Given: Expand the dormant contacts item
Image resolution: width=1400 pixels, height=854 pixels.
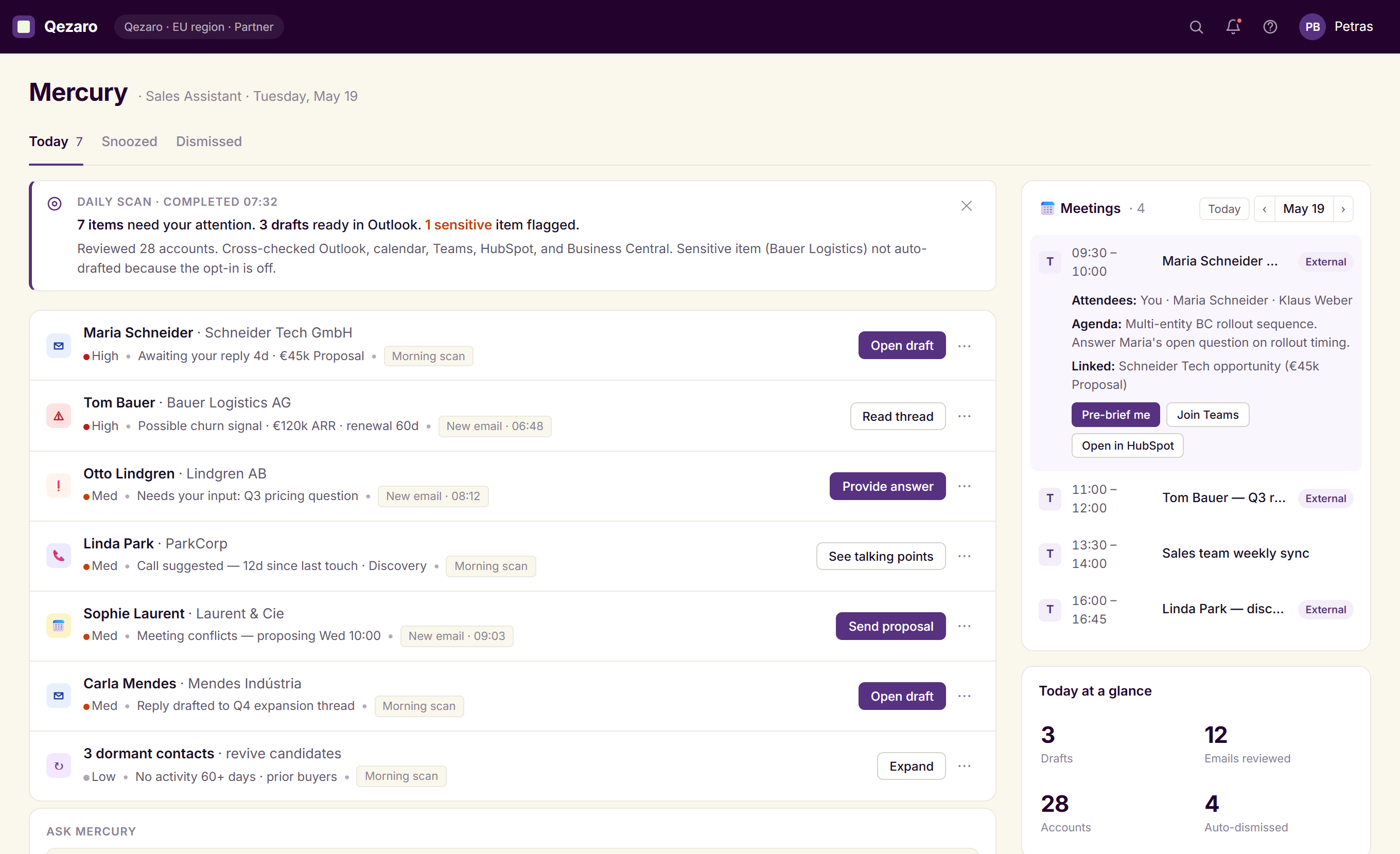Looking at the screenshot, I should pos(912,766).
